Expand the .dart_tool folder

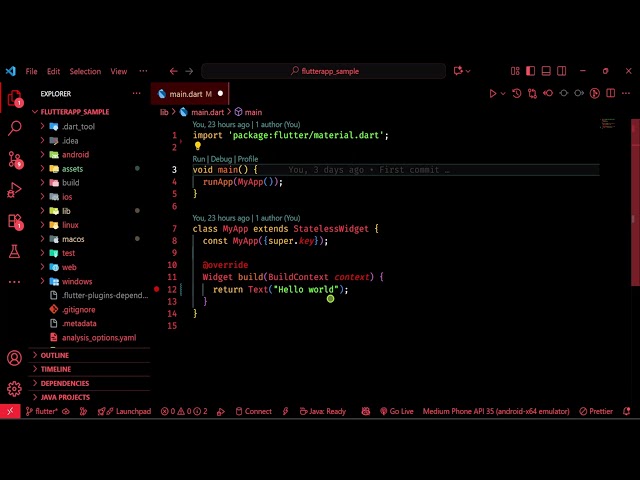91,127
